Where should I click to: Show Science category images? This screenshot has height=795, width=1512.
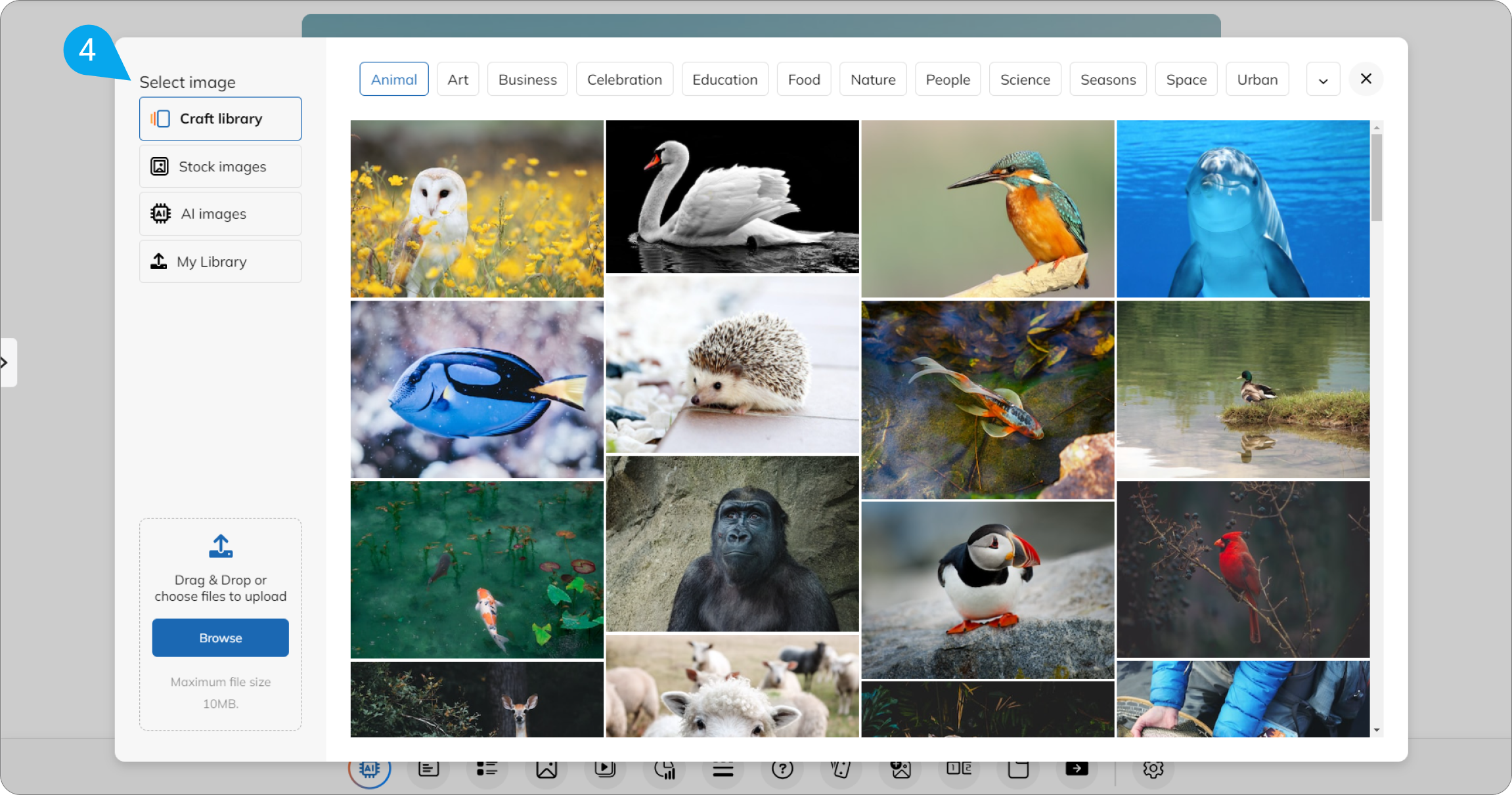[1025, 79]
